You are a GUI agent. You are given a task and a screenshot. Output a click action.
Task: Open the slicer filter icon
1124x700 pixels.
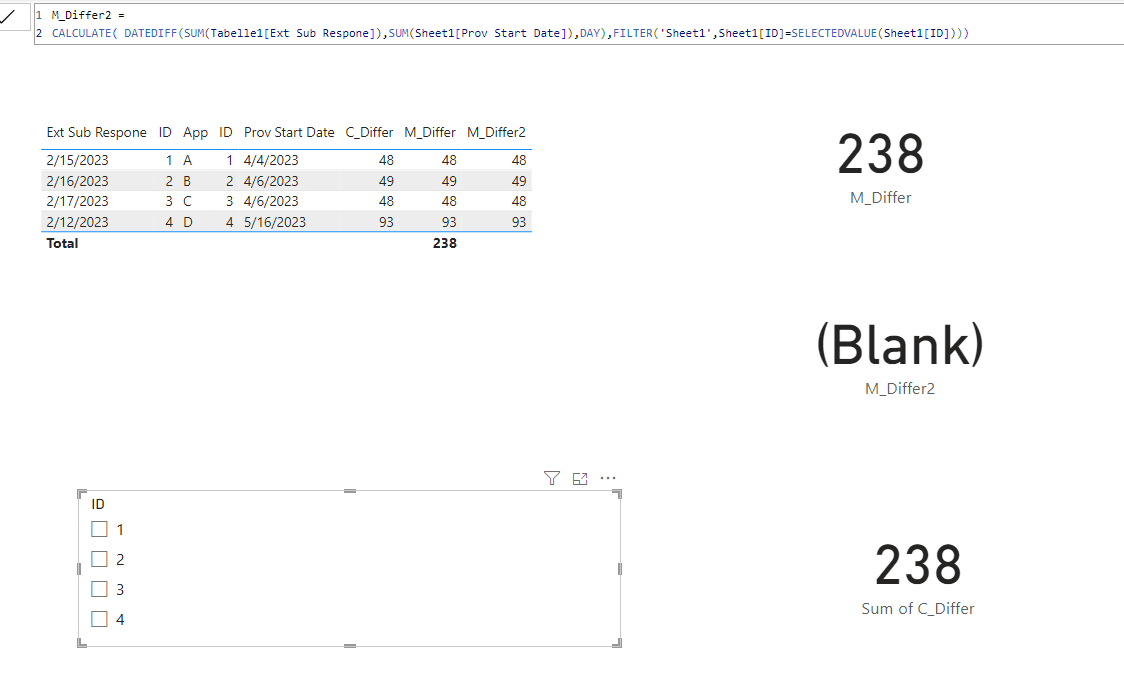[x=551, y=478]
